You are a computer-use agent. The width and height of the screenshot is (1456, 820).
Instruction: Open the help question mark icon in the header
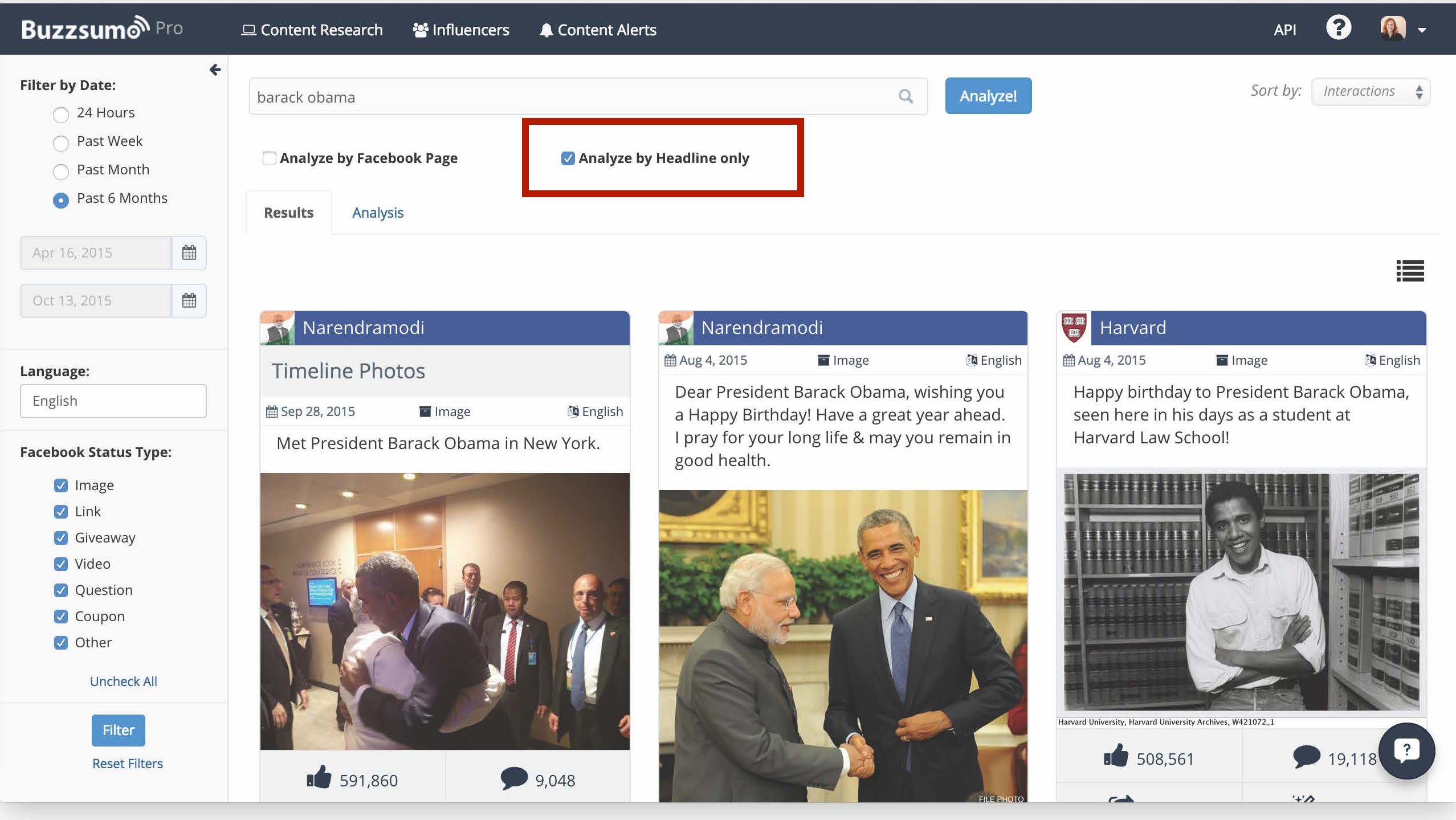click(1338, 28)
